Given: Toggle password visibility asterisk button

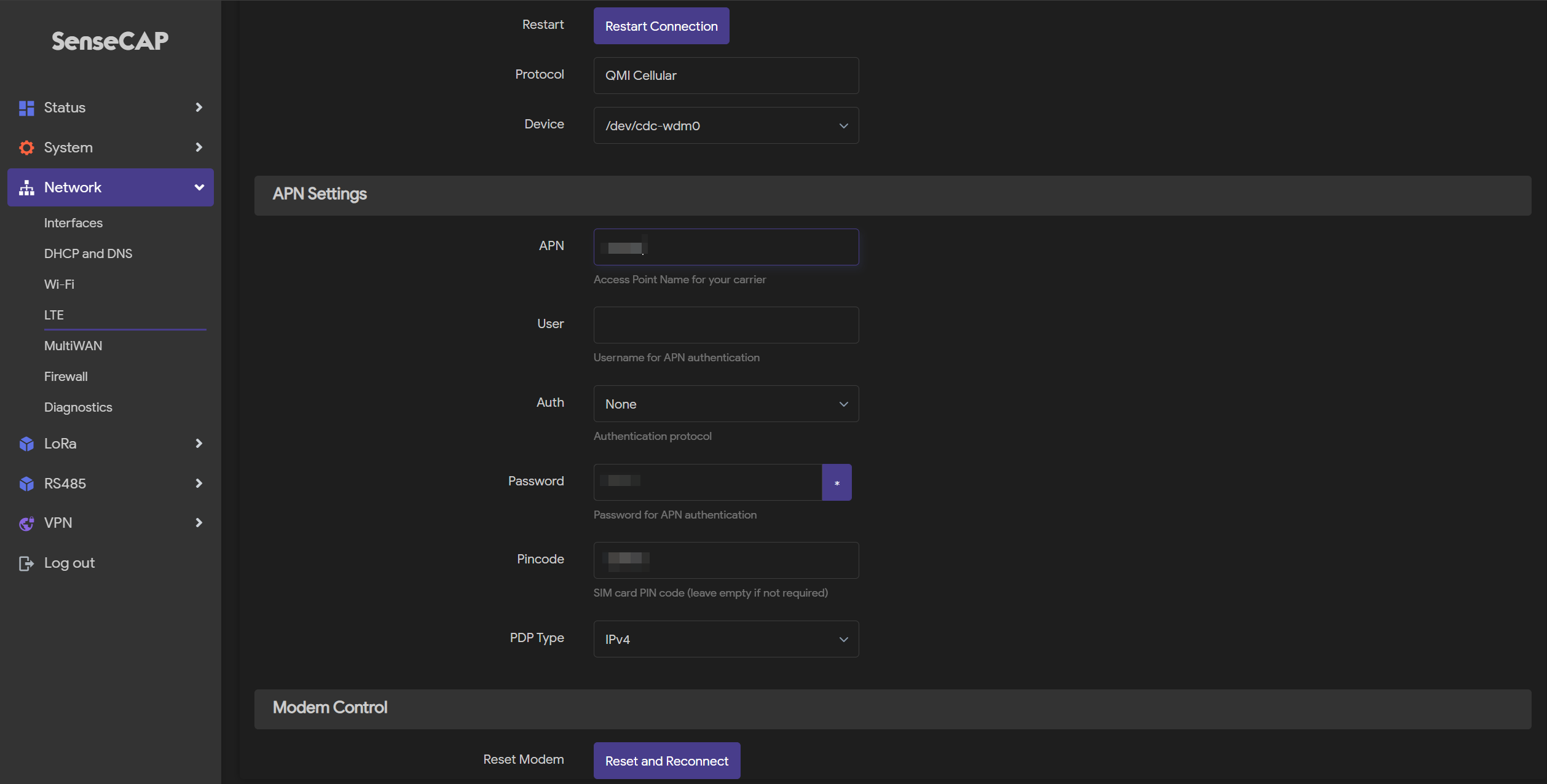Looking at the screenshot, I should pyautogui.click(x=836, y=482).
